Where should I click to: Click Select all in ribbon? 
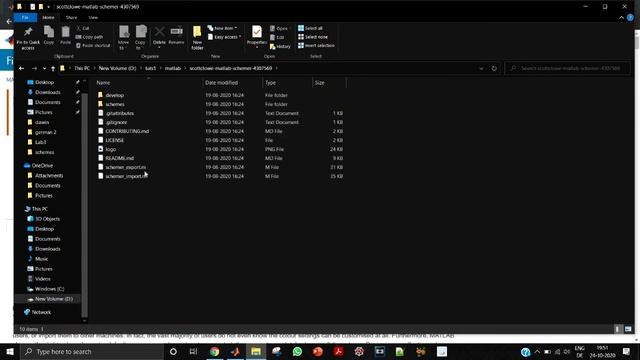pyautogui.click(x=310, y=28)
